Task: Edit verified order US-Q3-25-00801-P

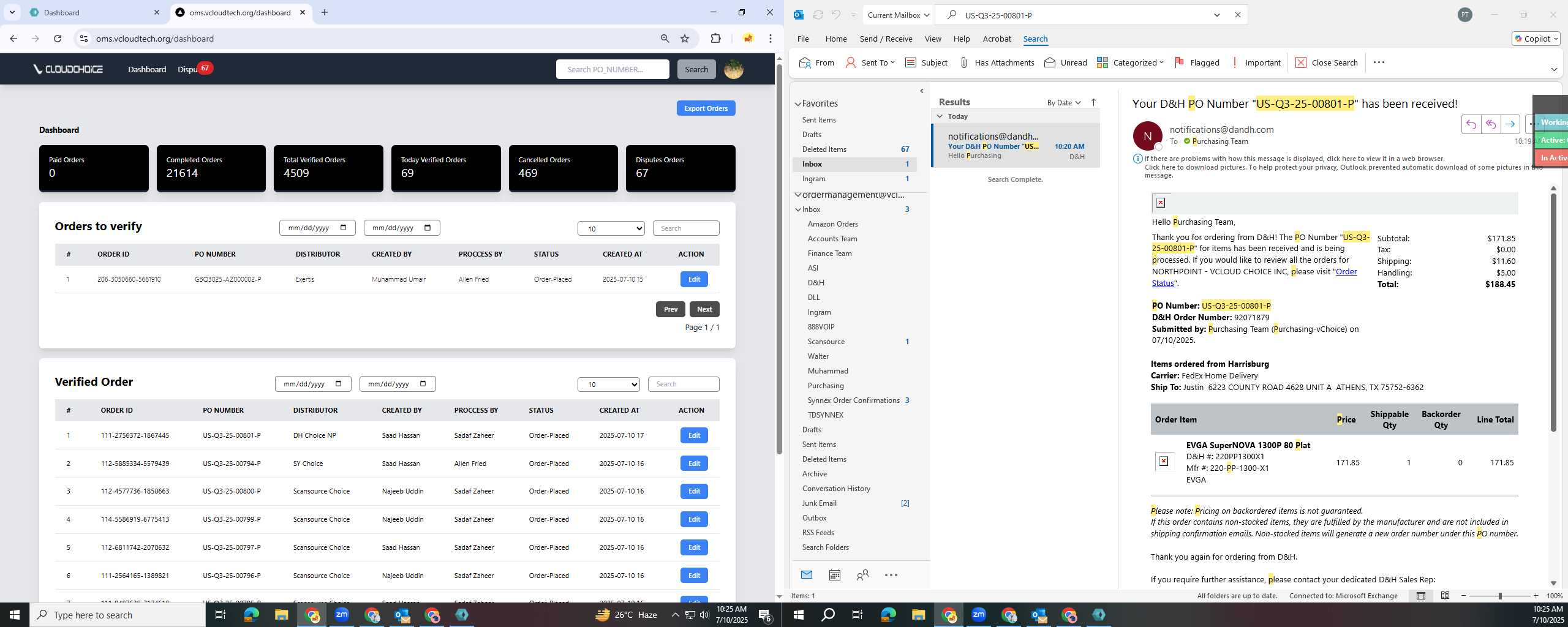Action: [694, 435]
